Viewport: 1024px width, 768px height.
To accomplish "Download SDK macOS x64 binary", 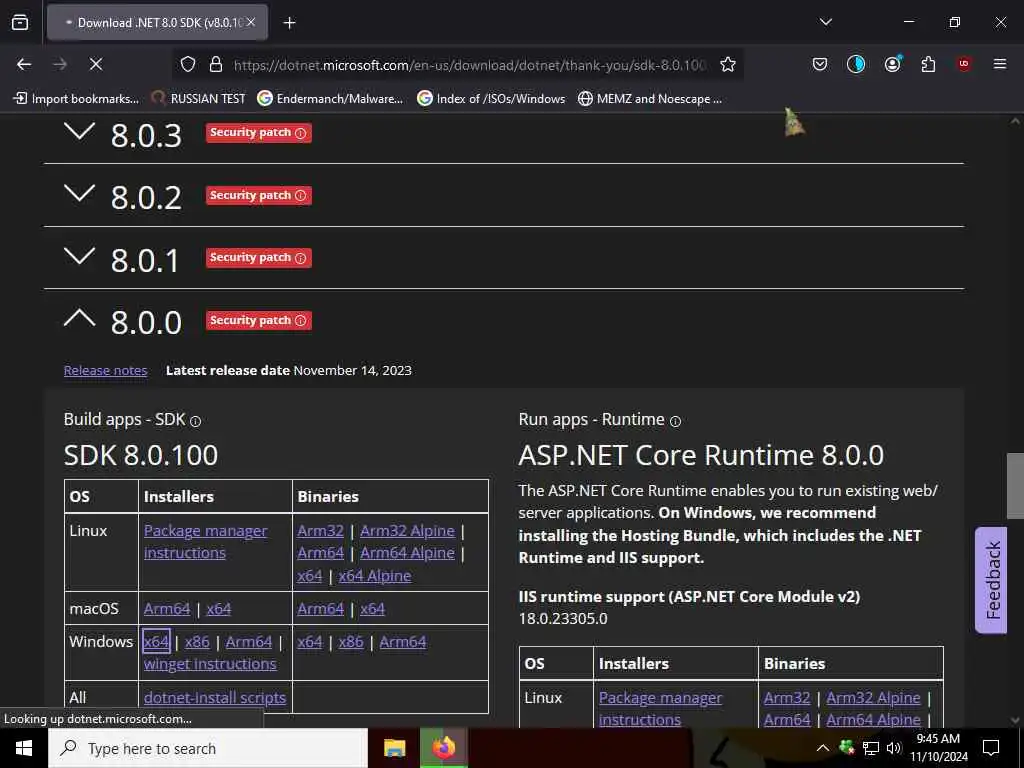I will 372,609.
